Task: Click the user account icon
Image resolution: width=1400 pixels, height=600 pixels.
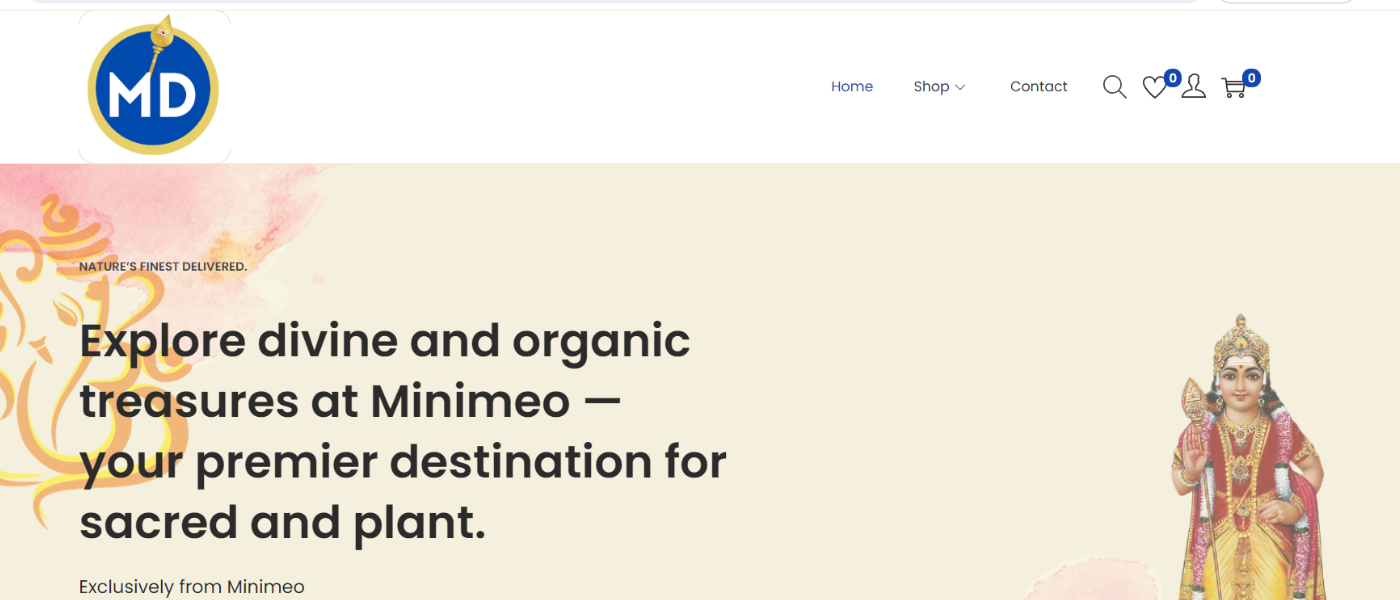Action: [x=1193, y=87]
